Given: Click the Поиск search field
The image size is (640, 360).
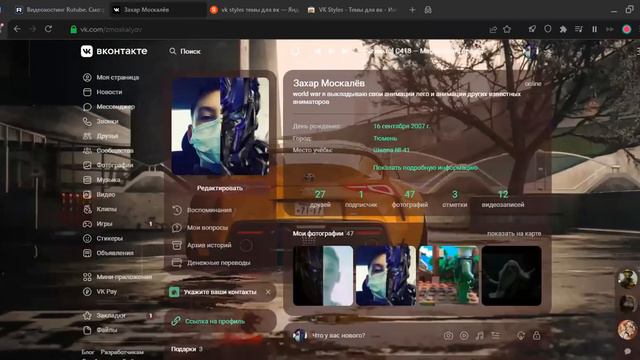Looking at the screenshot, I should tap(185, 51).
